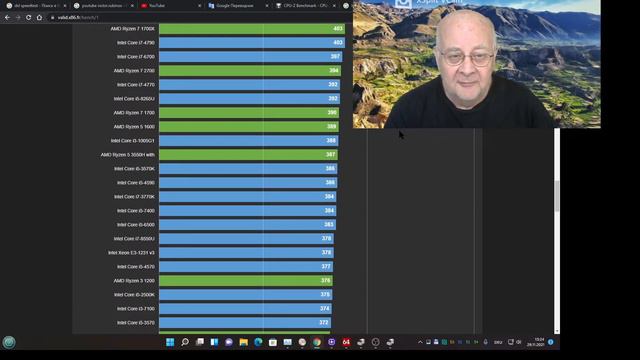
Task: Open the red 64 app in the taskbar
Action: tap(346, 342)
